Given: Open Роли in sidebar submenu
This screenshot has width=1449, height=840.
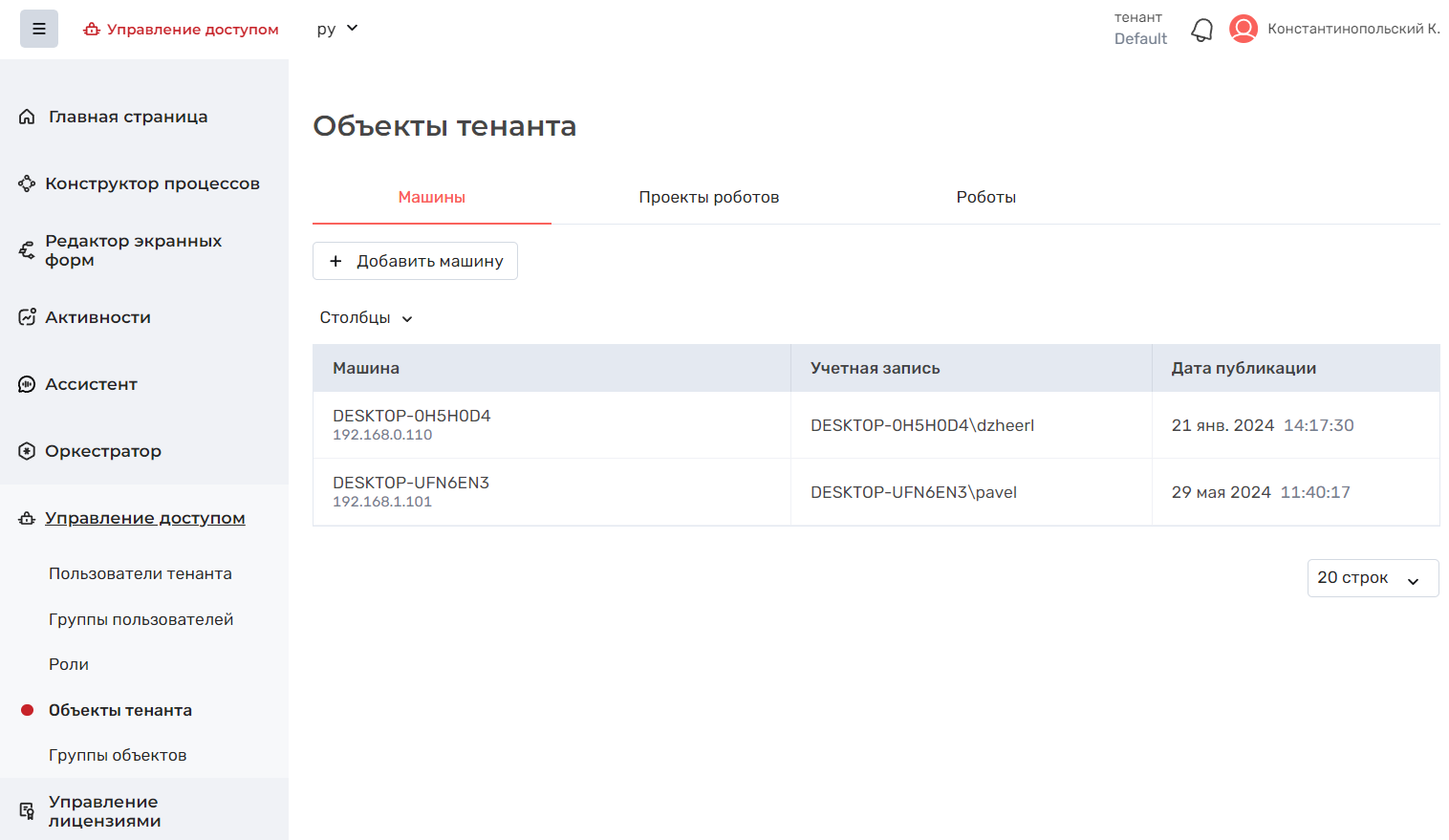Looking at the screenshot, I should (69, 664).
